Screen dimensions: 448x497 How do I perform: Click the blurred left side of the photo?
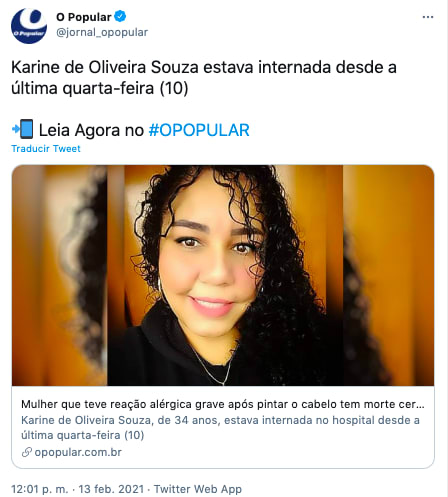click(x=60, y=275)
